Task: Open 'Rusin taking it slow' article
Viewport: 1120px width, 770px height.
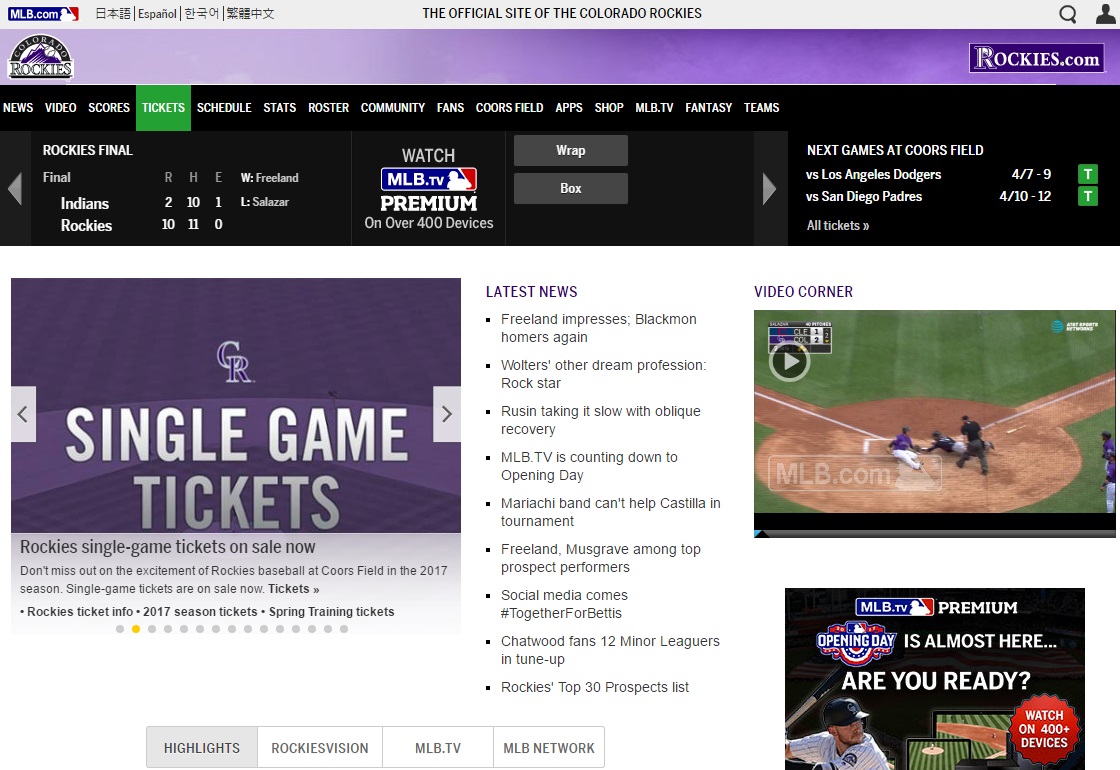Action: [x=601, y=420]
